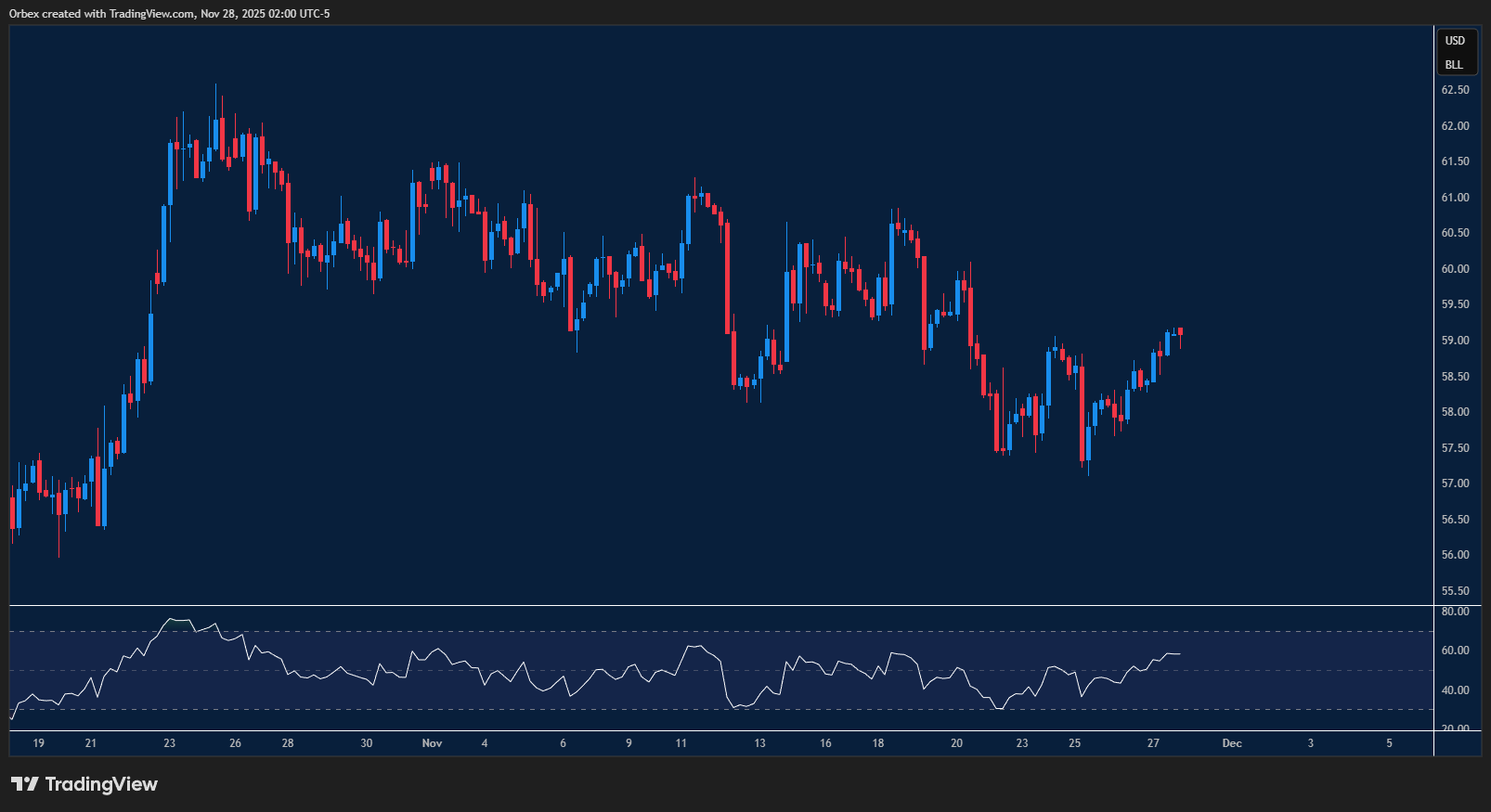
Task: Click the 59.00 price axis label
Action: coord(1455,341)
